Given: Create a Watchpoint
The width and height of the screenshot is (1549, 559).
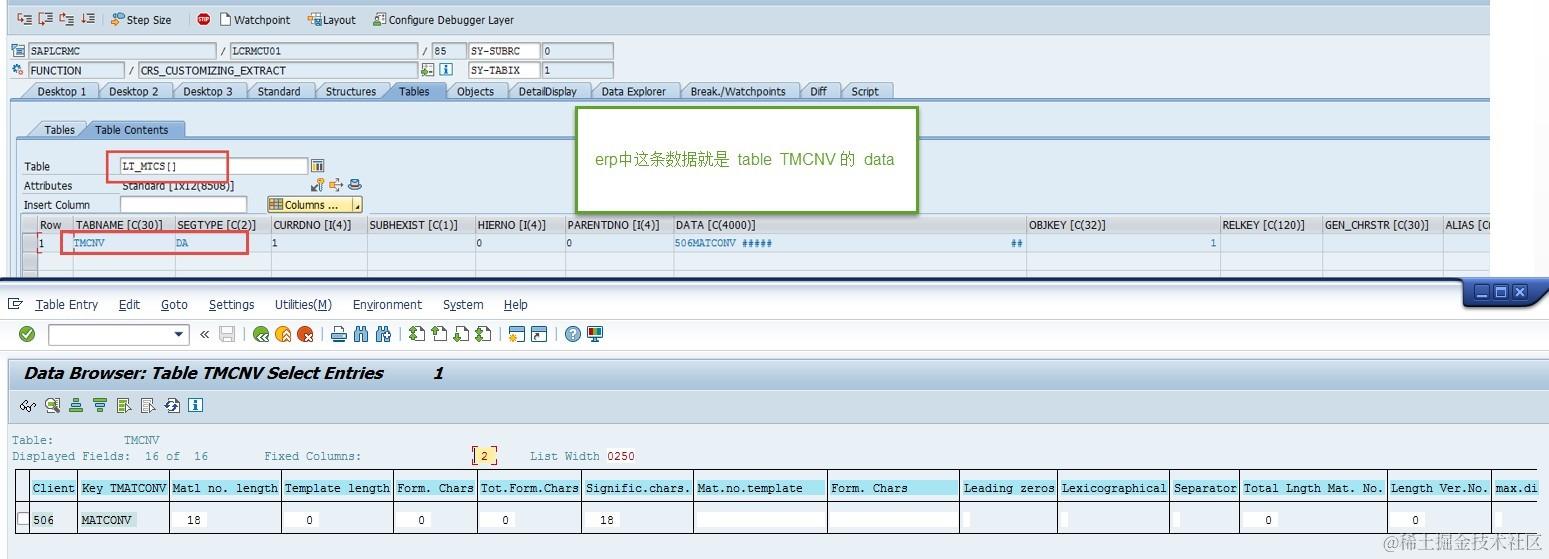Looking at the screenshot, I should pos(254,19).
